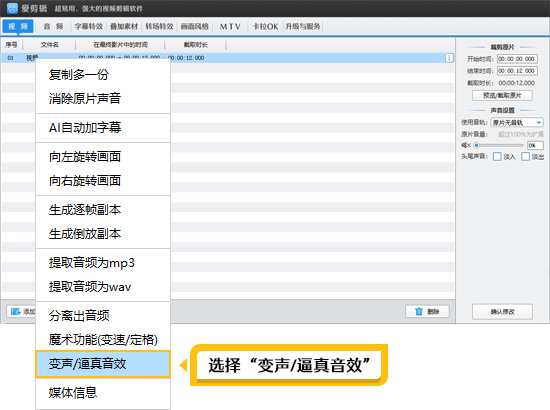Open 魔术功能(变速/定格) menu item
Viewport: 550px width, 410px height.
coord(103,340)
